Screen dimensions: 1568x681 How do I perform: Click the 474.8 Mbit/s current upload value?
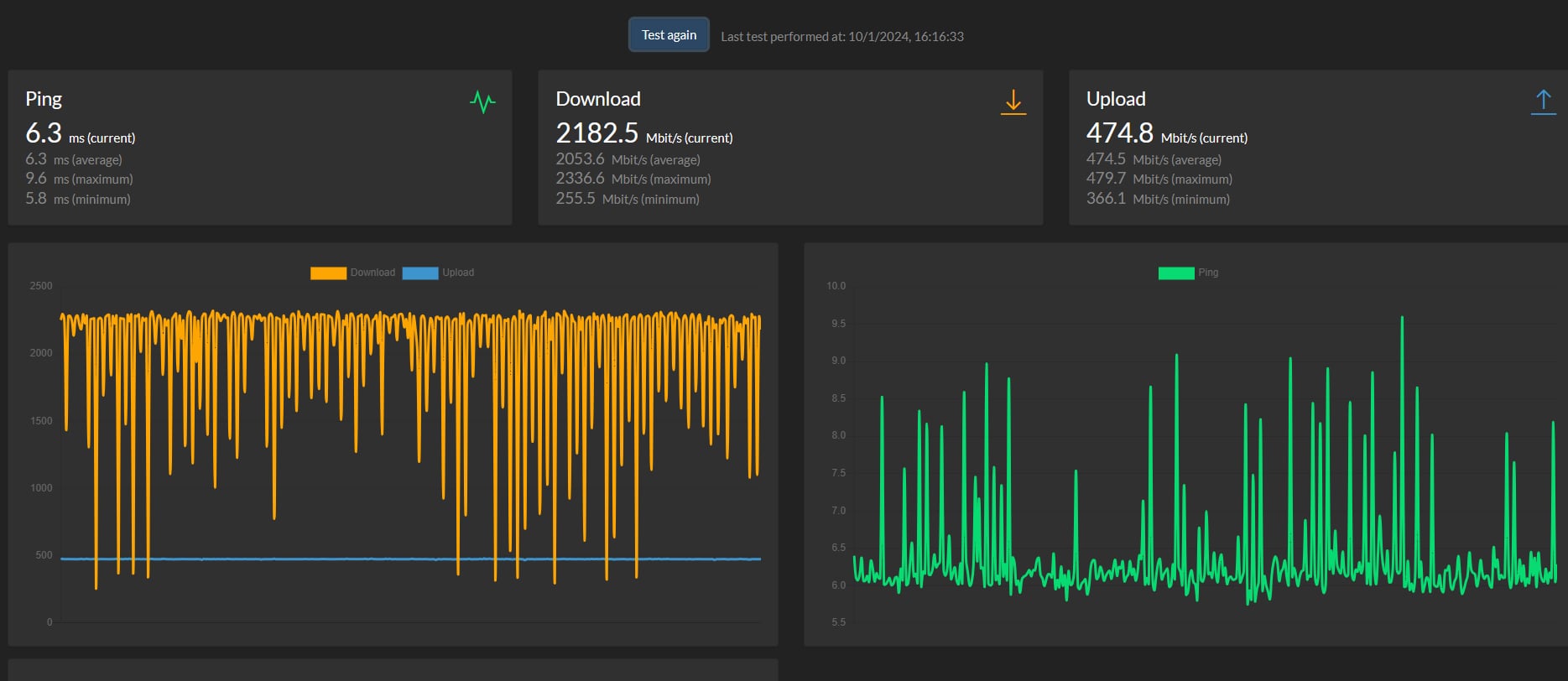coord(1119,133)
